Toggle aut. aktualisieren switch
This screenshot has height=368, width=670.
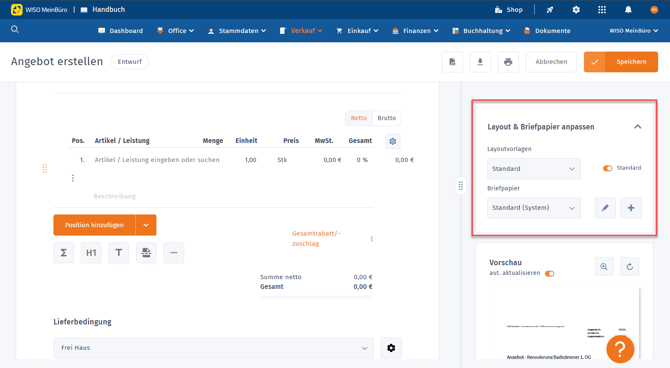point(550,274)
